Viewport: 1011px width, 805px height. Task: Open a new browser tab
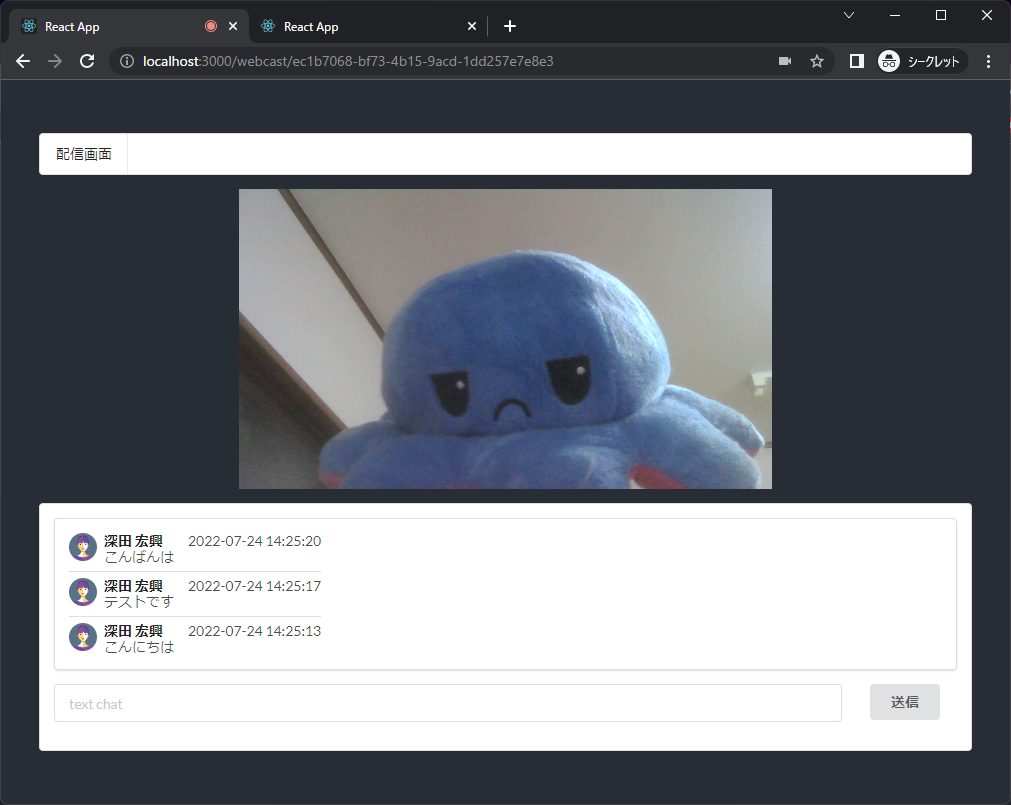click(510, 26)
